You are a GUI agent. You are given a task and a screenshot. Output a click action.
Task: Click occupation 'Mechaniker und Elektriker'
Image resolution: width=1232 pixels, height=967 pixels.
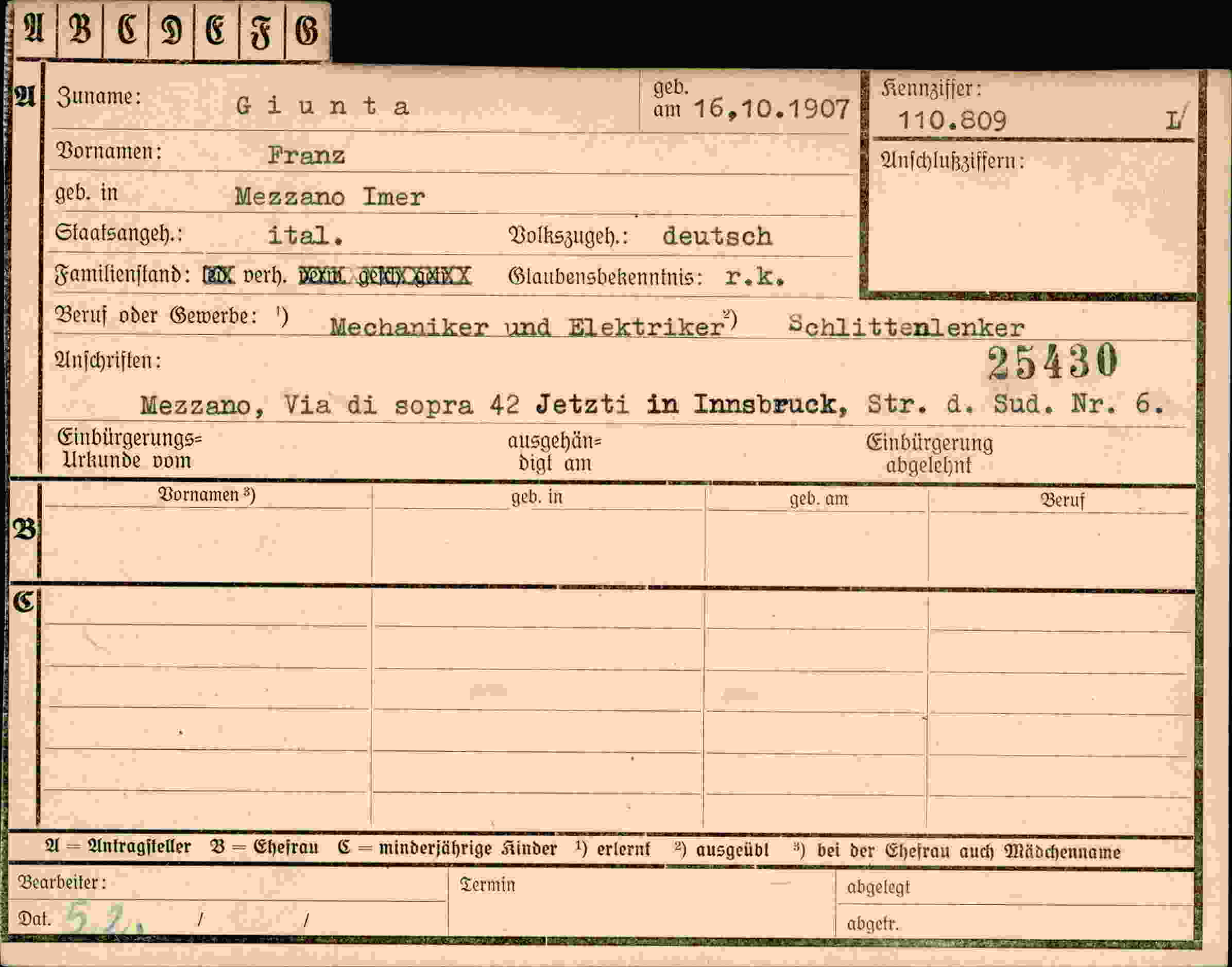[x=527, y=327]
